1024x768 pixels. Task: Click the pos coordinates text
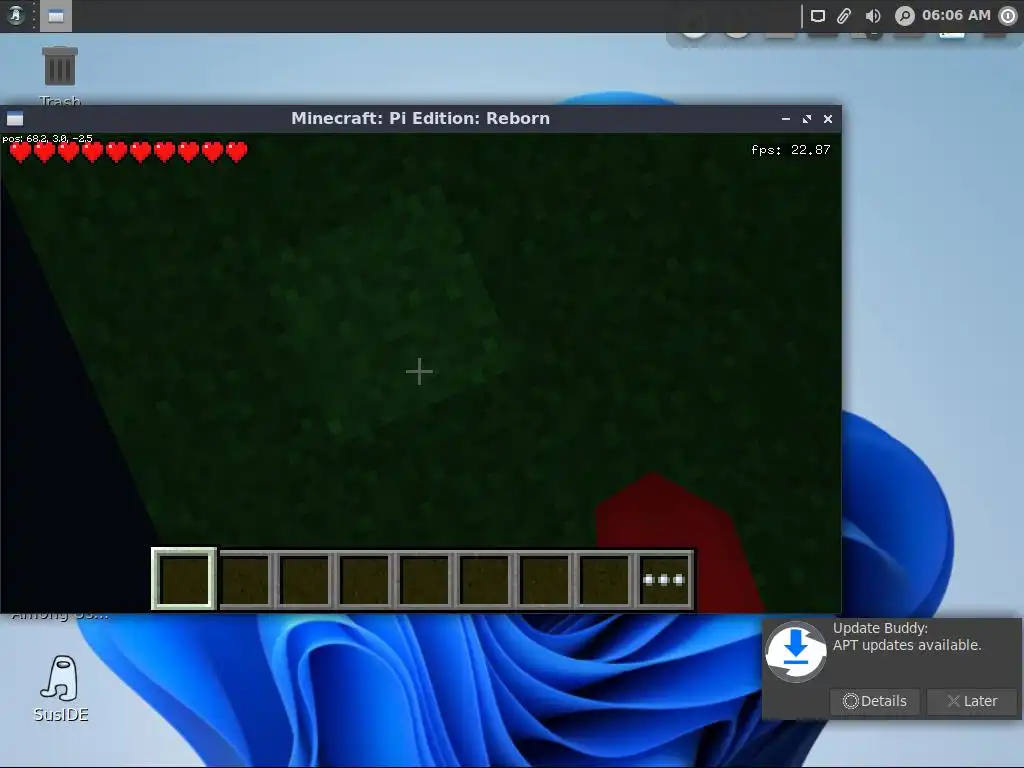[48, 138]
